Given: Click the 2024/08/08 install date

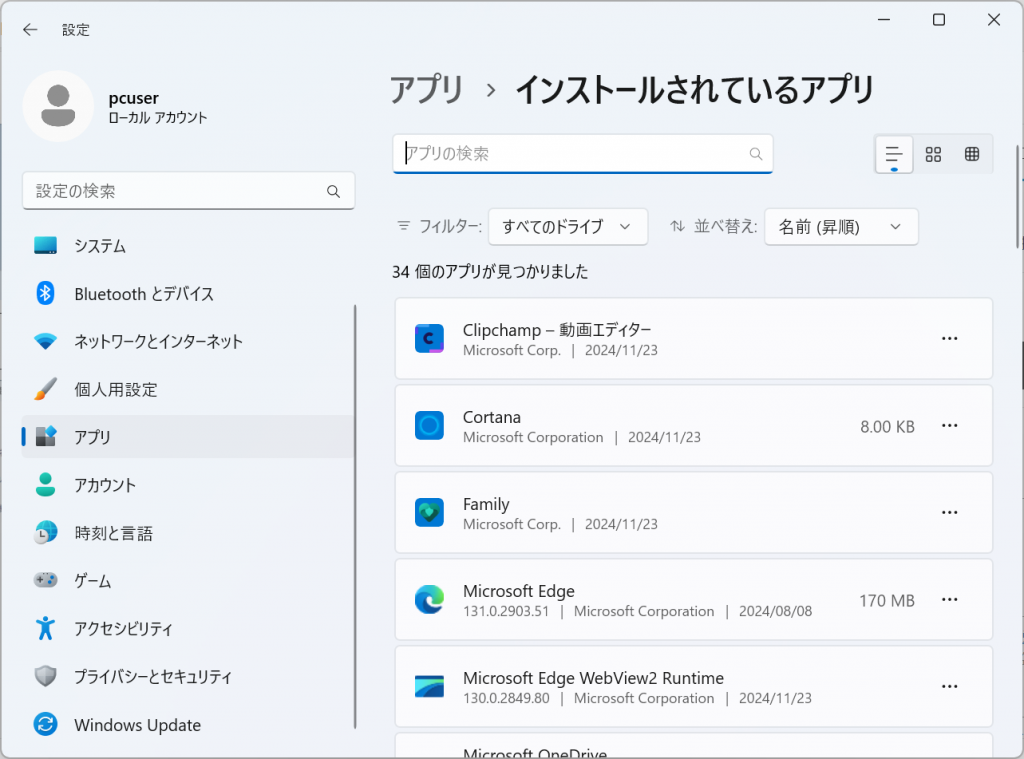Looking at the screenshot, I should (775, 611).
